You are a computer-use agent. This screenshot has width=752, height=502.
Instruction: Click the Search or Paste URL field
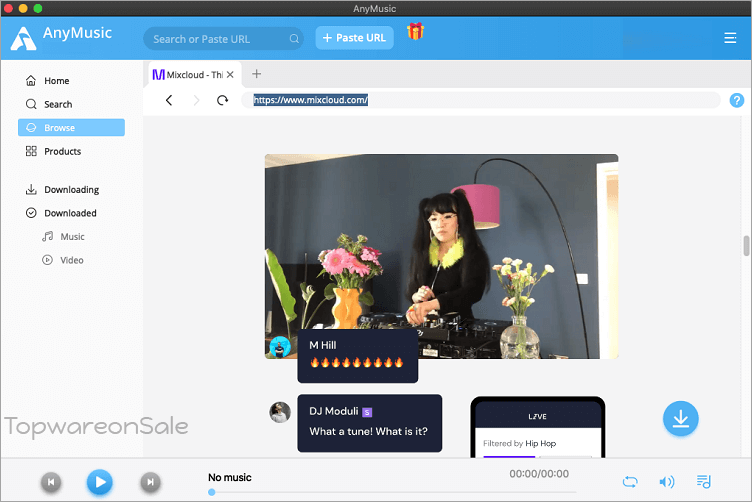coord(223,39)
